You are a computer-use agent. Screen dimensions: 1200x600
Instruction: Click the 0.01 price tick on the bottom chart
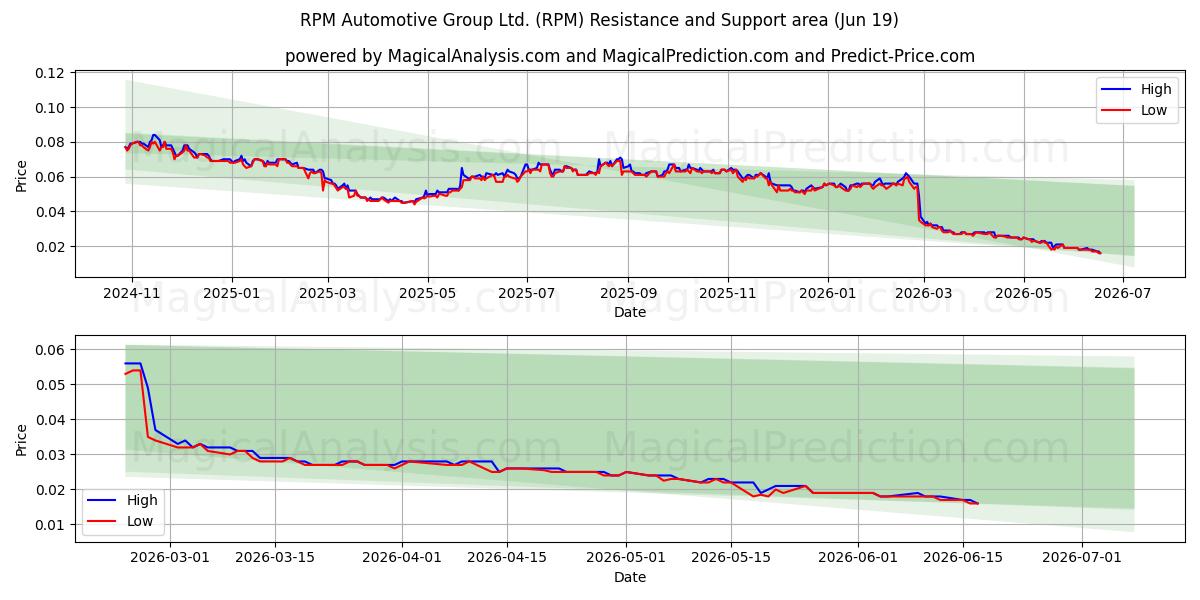49,525
